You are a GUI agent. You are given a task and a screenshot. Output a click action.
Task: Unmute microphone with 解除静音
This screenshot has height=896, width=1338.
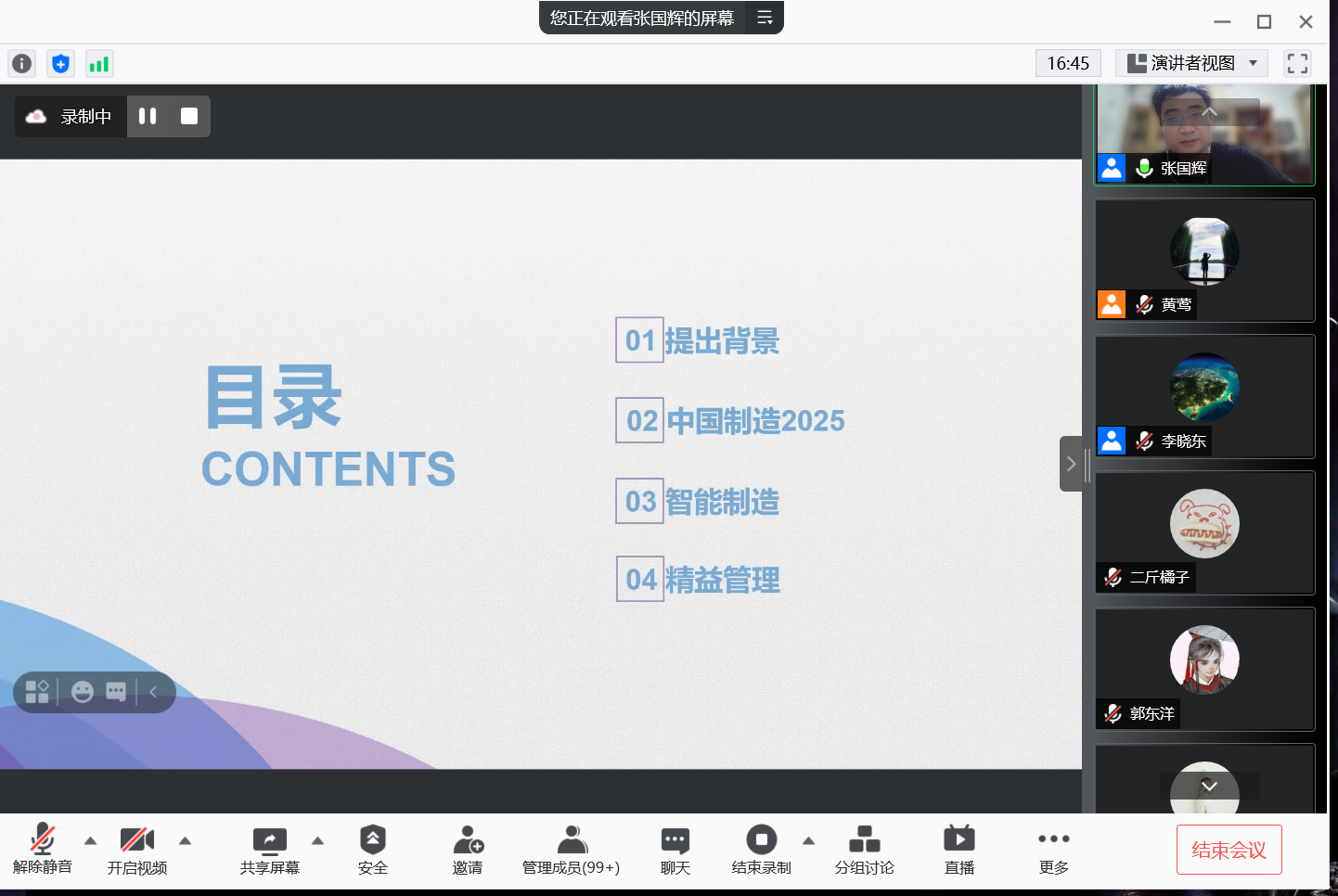point(43,850)
